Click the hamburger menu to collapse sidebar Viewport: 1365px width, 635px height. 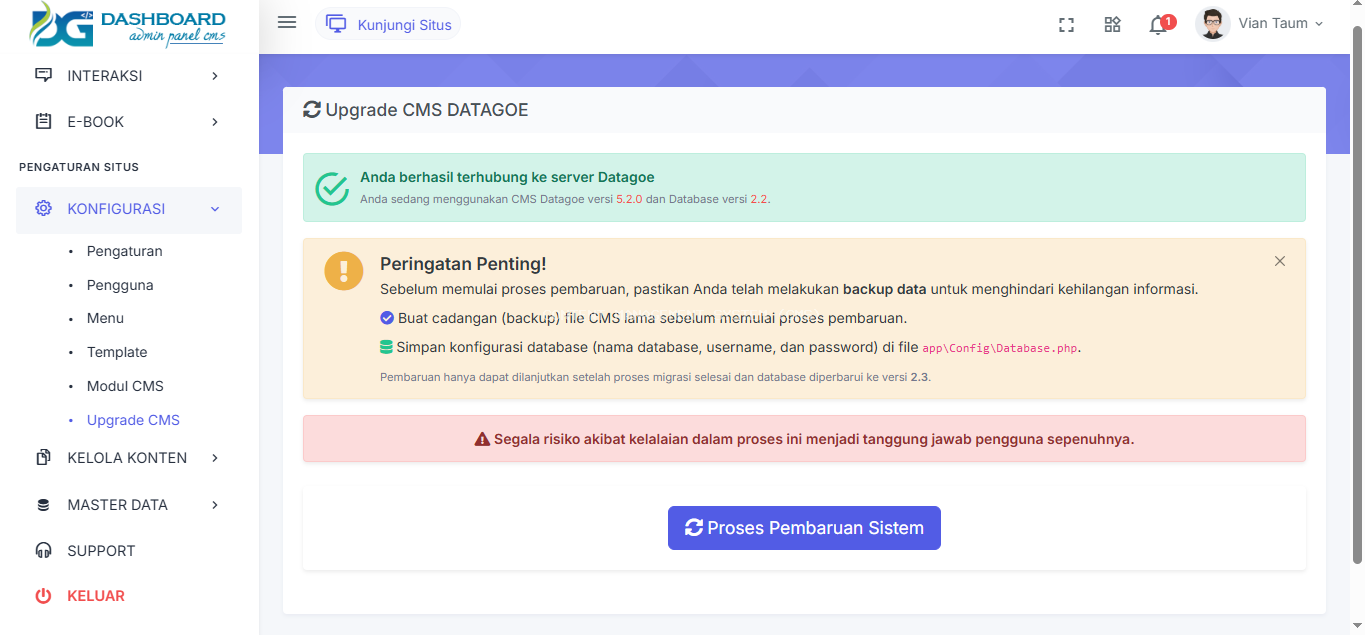pyautogui.click(x=287, y=22)
